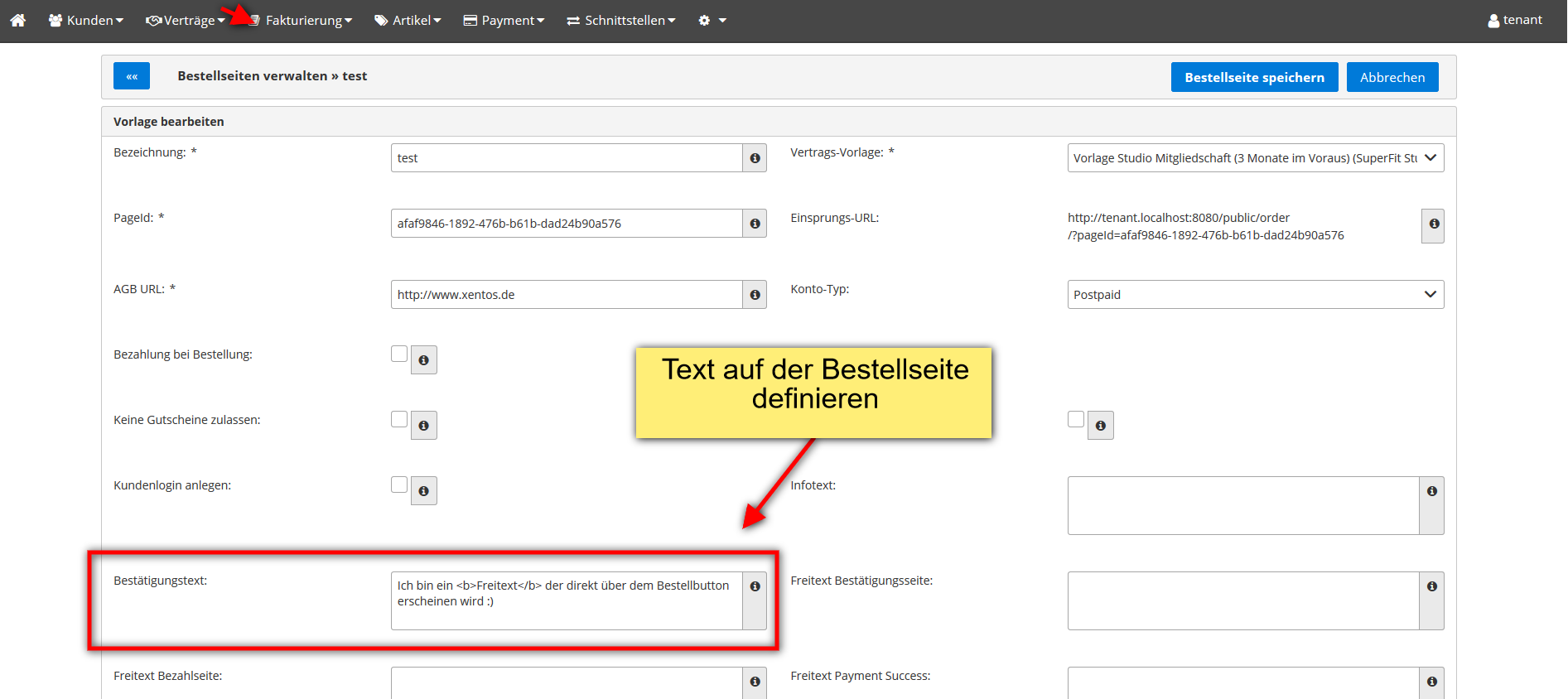Screen dimensions: 1568x699
Task: Click info icon on Freitext Bestätigungsseite field
Action: point(1431,600)
